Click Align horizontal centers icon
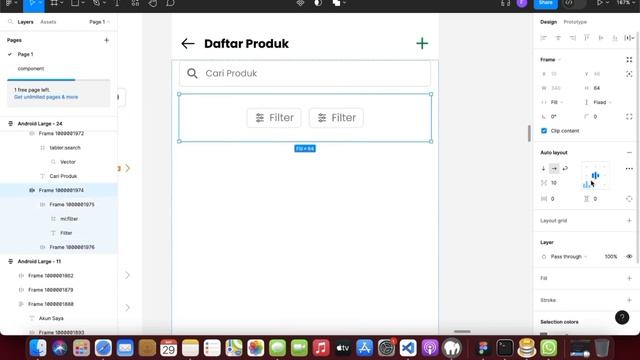The height and width of the screenshot is (360, 640). coord(558,38)
